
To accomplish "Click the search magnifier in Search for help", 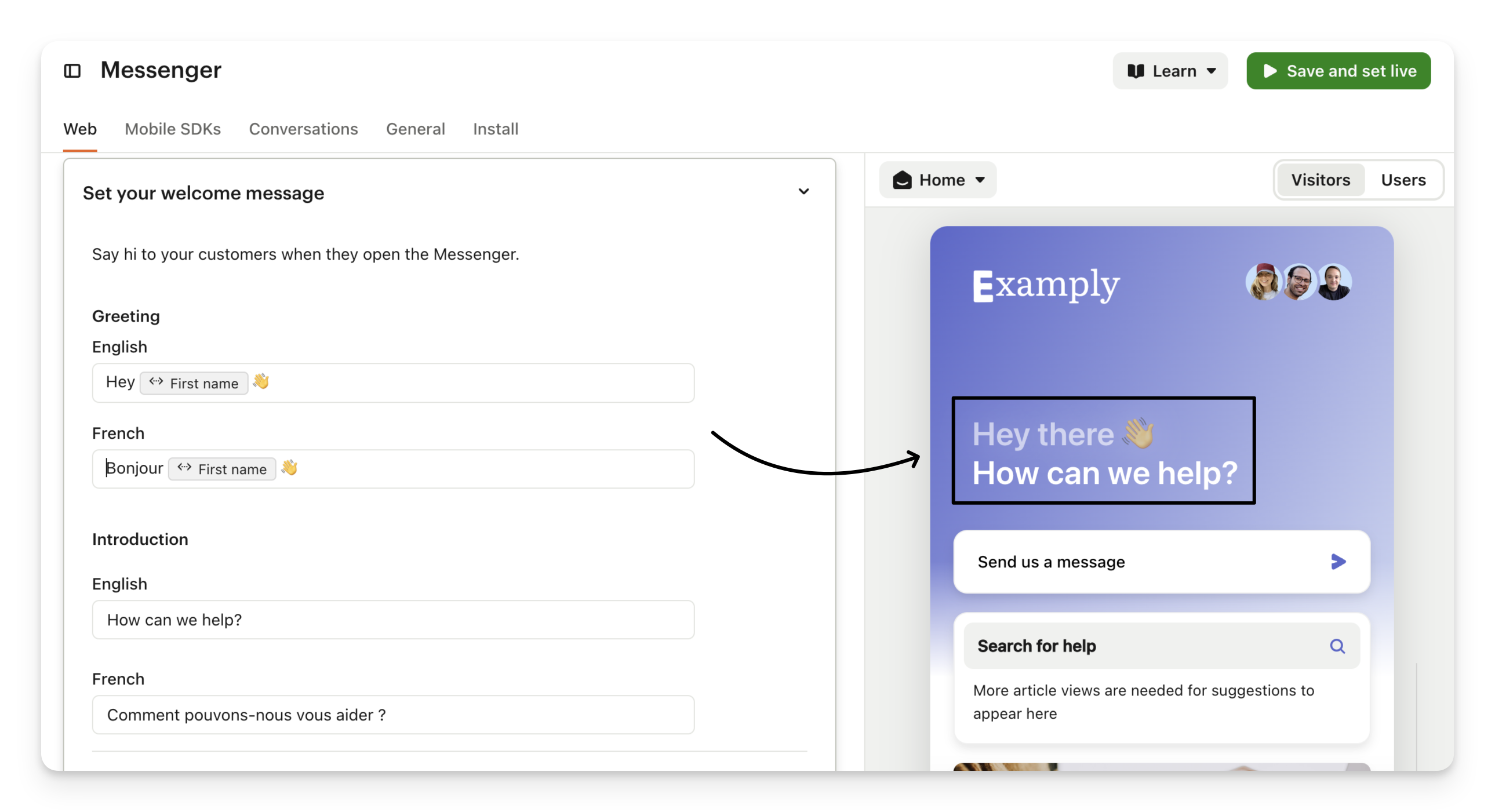I will pyautogui.click(x=1337, y=646).
